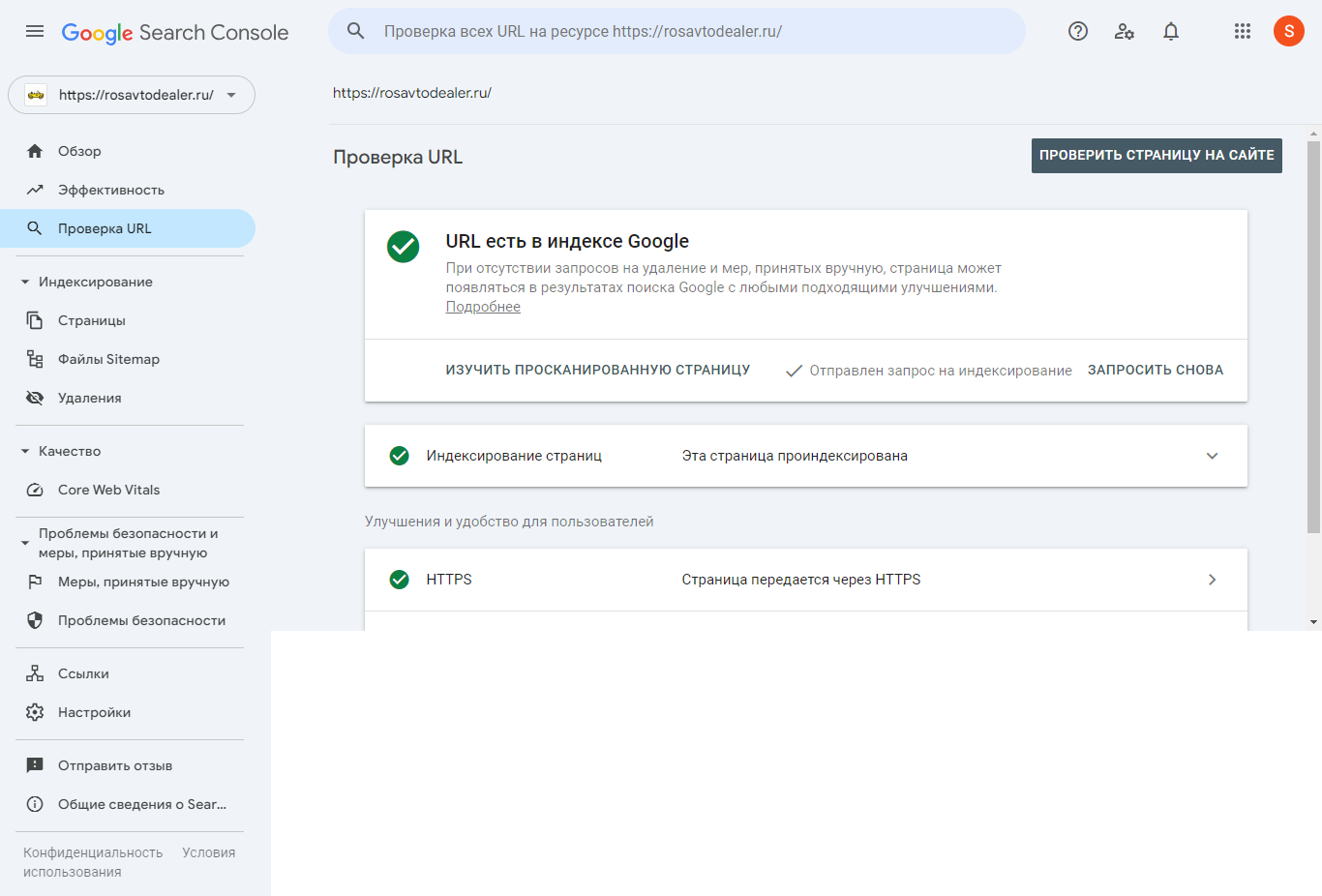The height and width of the screenshot is (896, 1322).
Task: Click the rosavtodealer site favicon
Action: [36, 95]
